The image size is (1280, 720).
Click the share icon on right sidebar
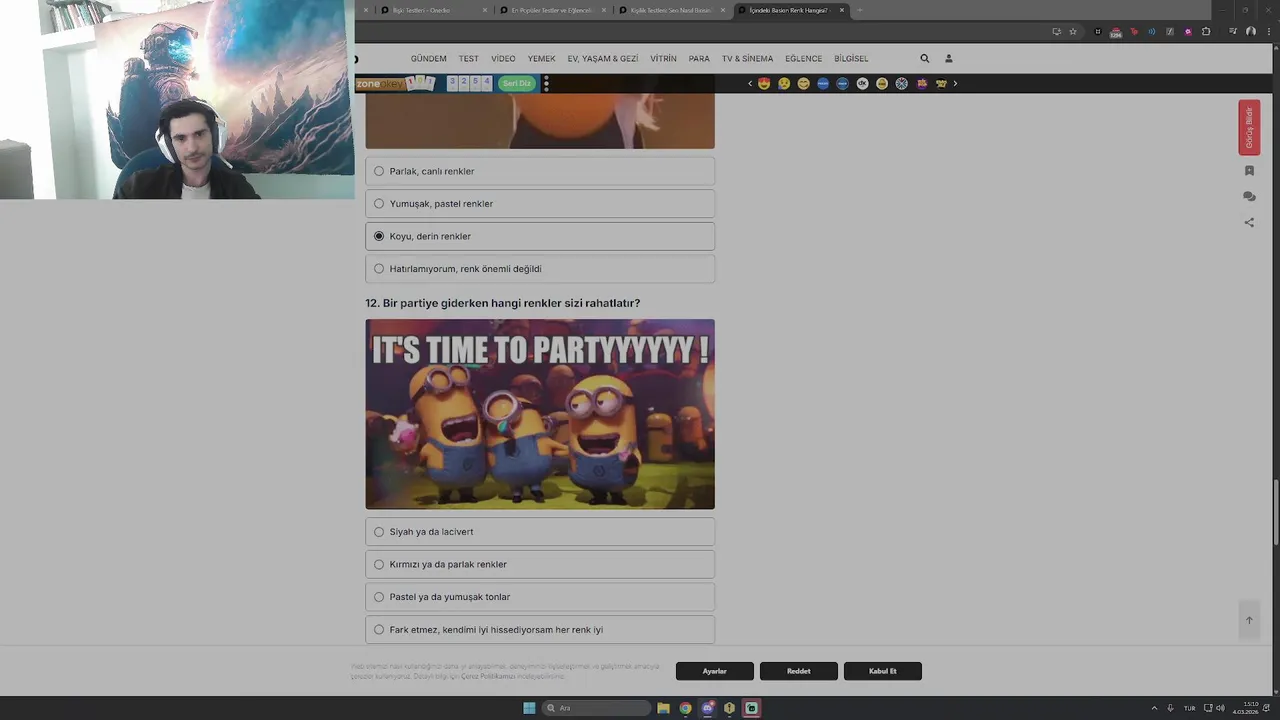1249,223
